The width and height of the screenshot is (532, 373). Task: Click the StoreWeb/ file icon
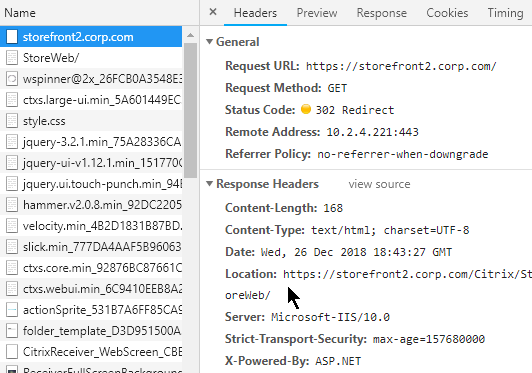click(x=12, y=58)
